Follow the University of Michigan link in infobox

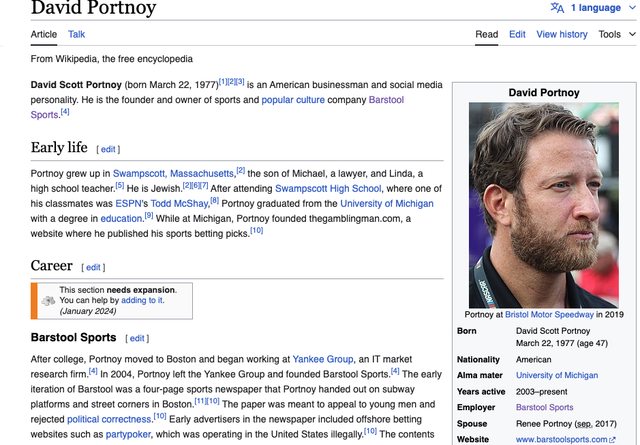(x=556, y=375)
